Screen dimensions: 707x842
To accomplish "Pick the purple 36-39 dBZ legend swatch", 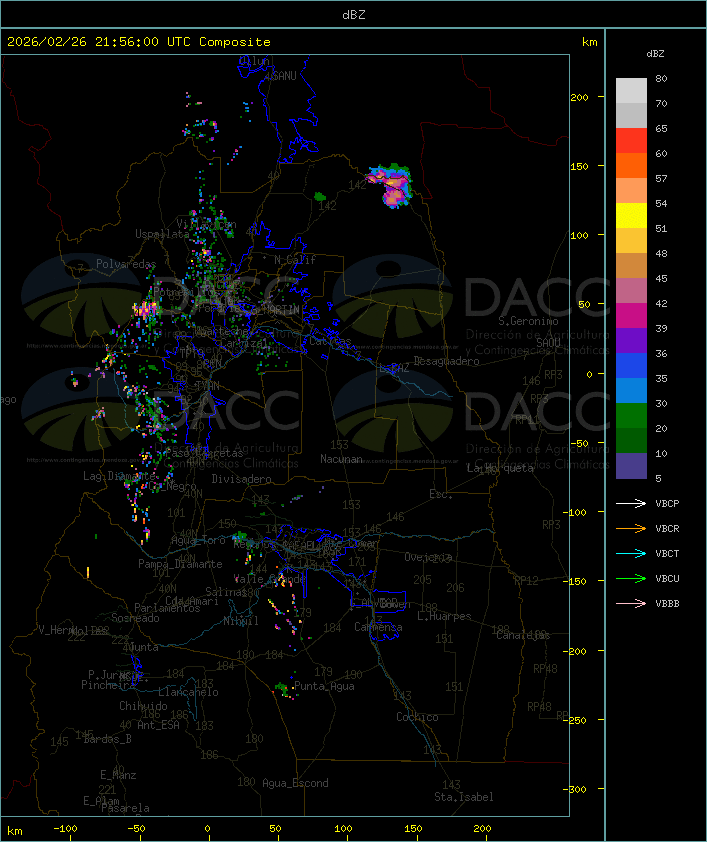I will pos(631,340).
